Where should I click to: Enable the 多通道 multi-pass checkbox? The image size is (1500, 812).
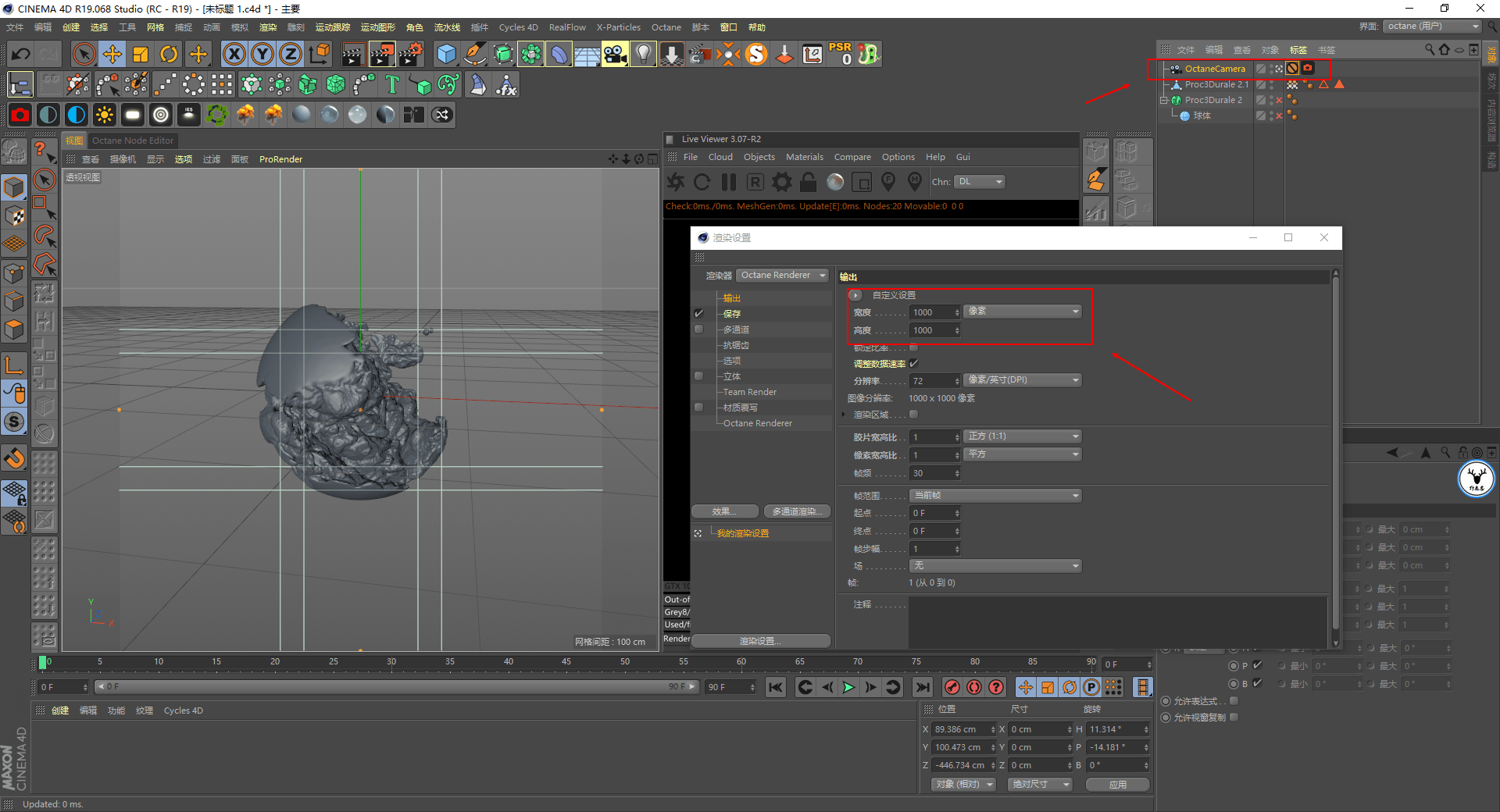pyautogui.click(x=698, y=329)
